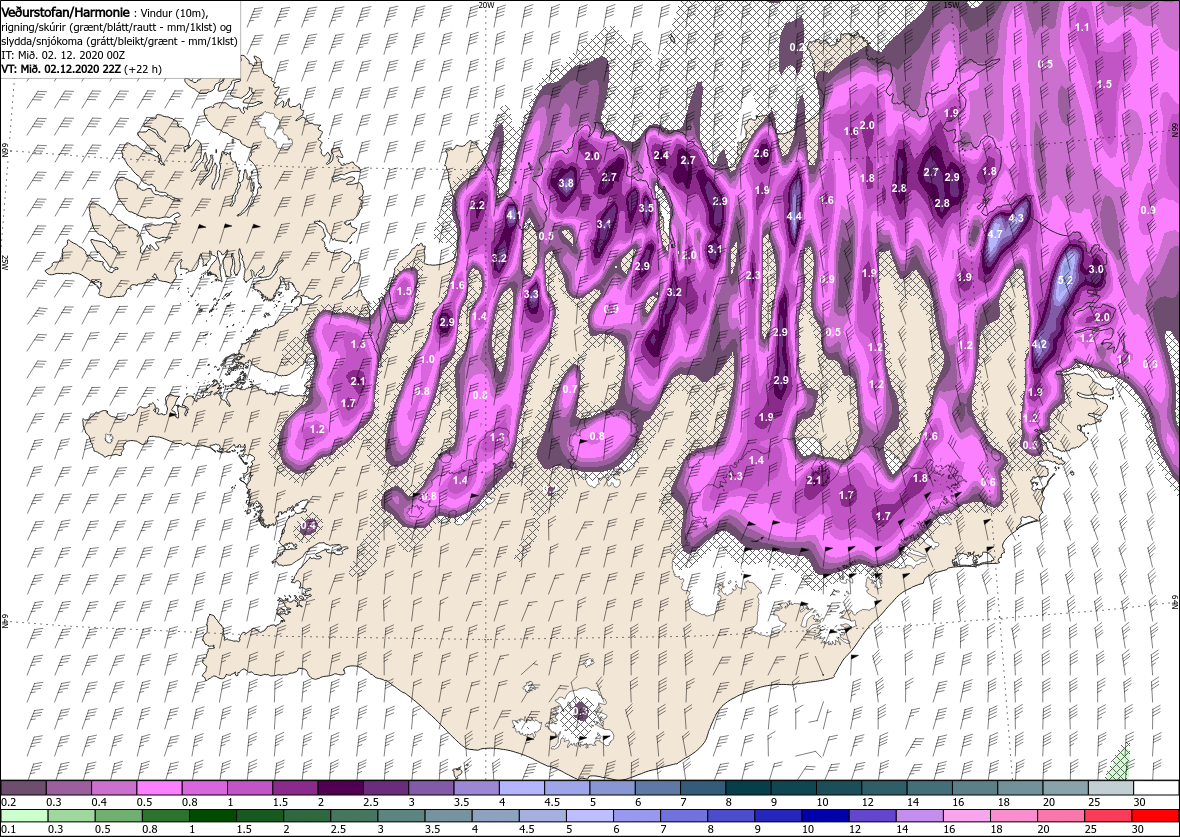This screenshot has width=1180, height=837.
Task: Select the violet 3 swatch in the snow legend
Action: pyautogui.click(x=430, y=788)
